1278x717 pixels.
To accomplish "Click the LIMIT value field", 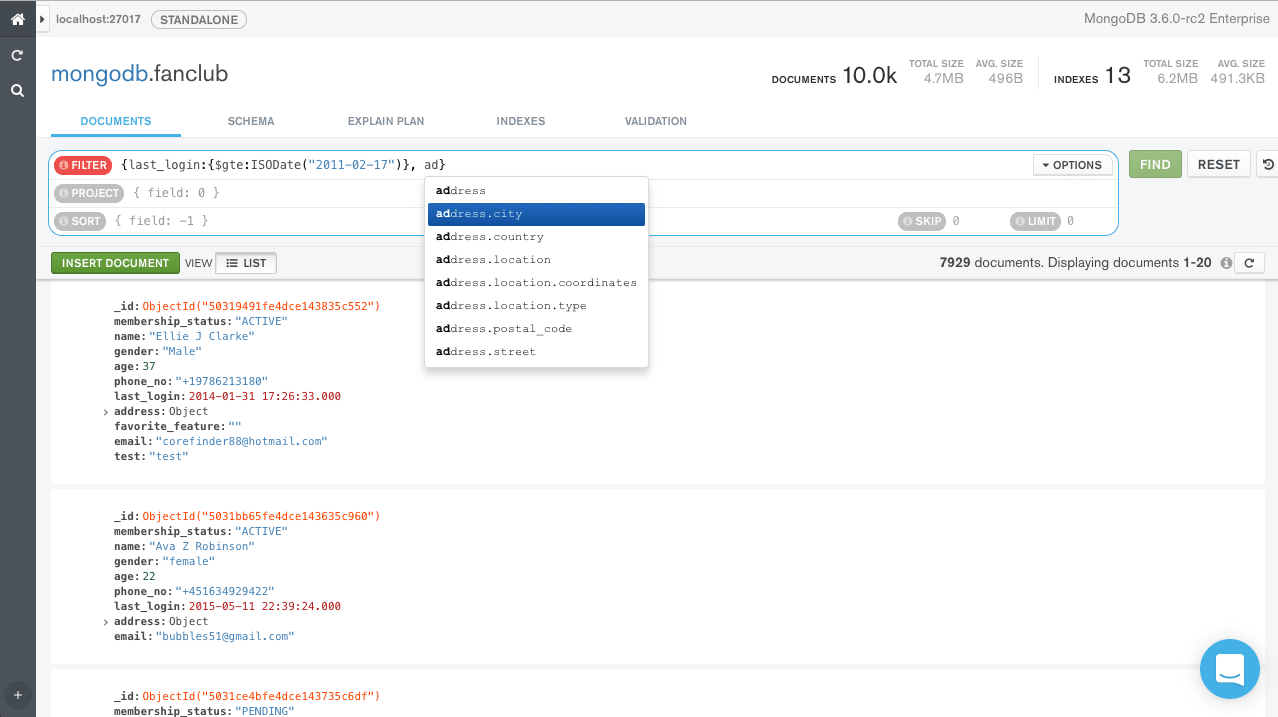I will coord(1088,221).
